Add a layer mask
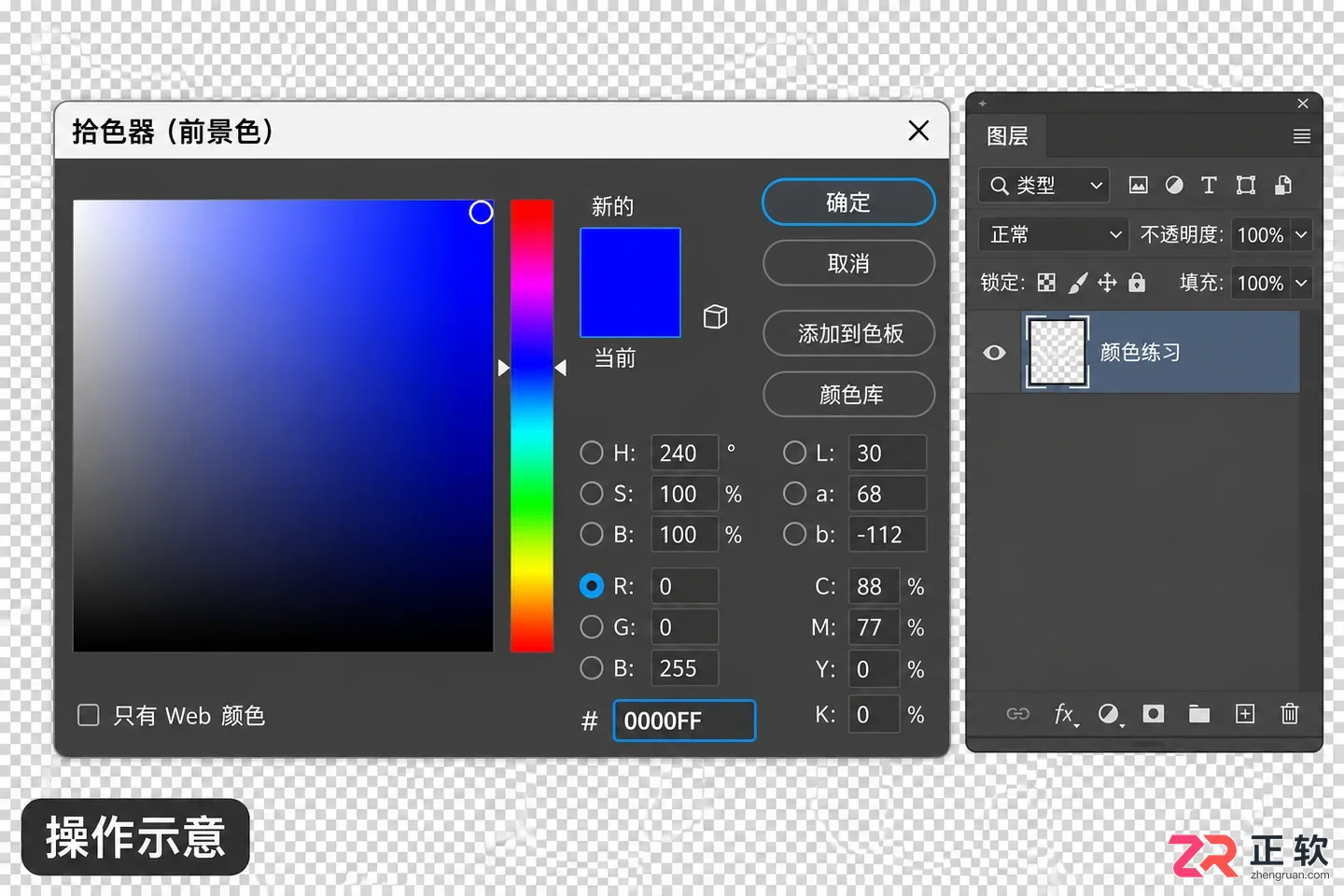 point(1154,714)
